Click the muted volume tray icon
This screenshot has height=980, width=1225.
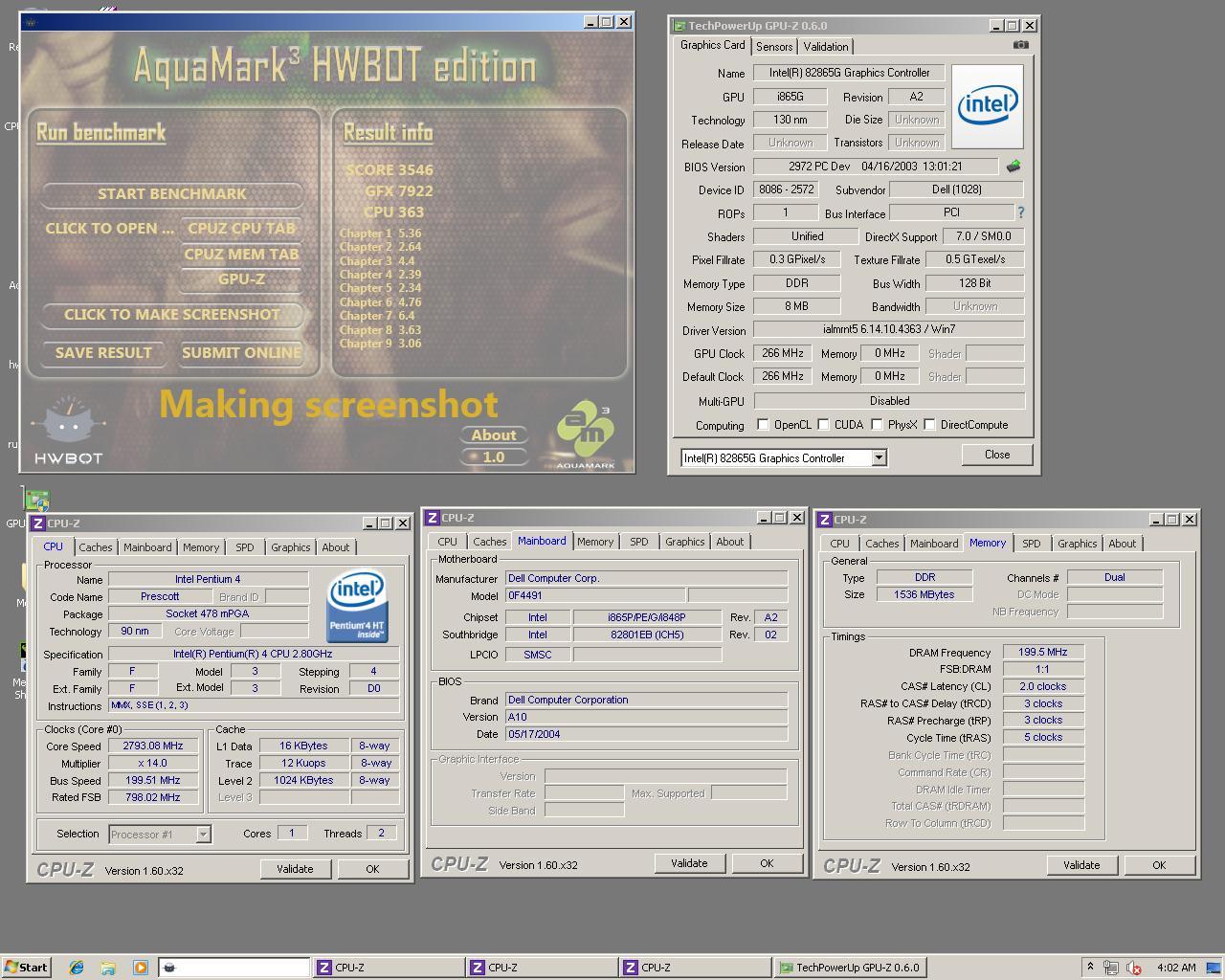1133,968
